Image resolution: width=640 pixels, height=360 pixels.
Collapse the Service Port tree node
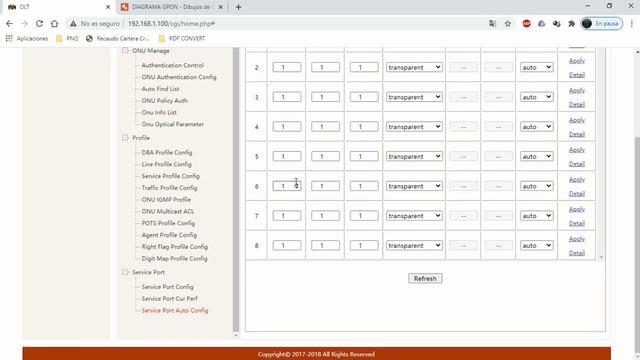point(125,272)
